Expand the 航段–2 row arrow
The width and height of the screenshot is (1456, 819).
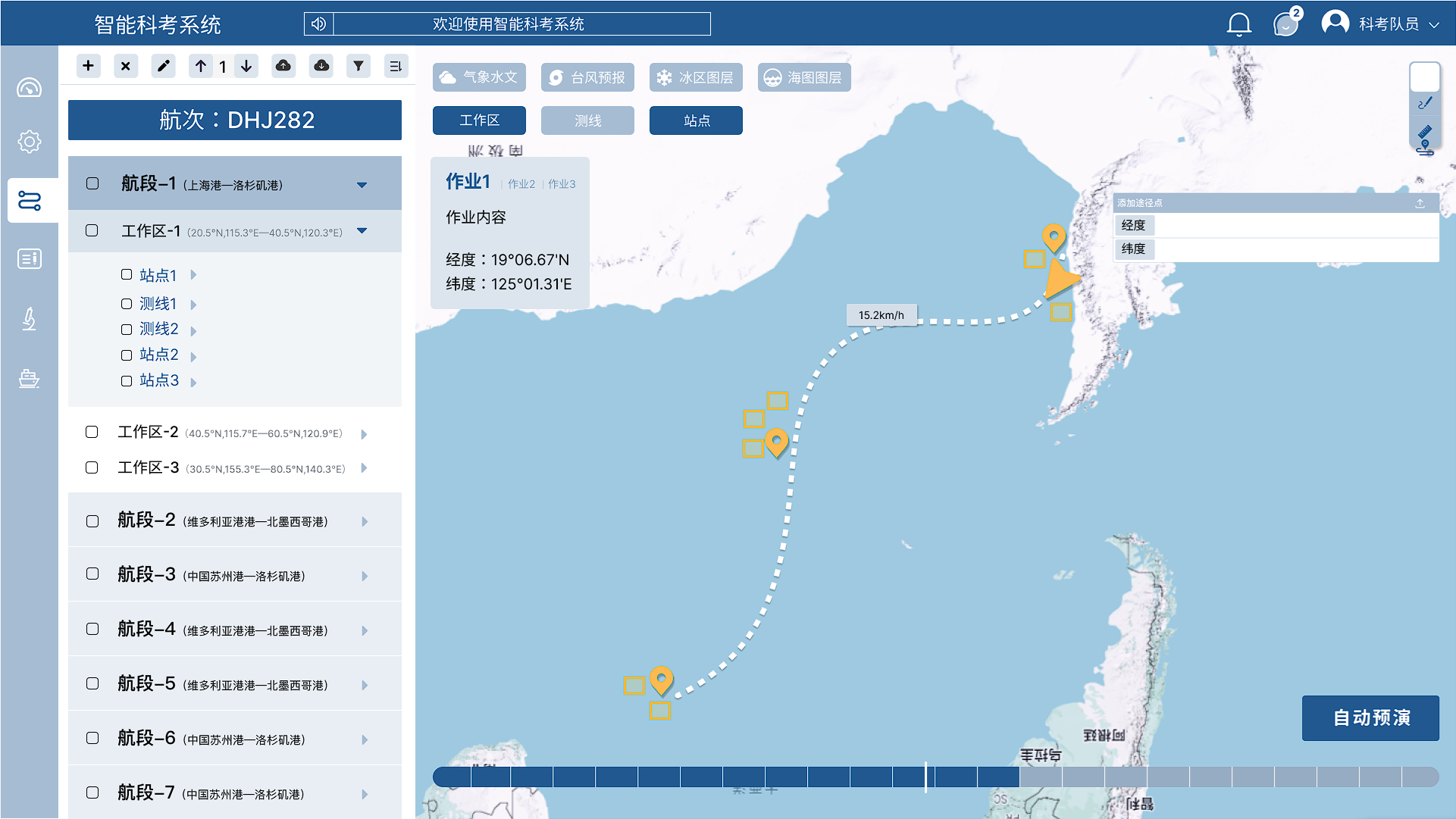click(365, 521)
